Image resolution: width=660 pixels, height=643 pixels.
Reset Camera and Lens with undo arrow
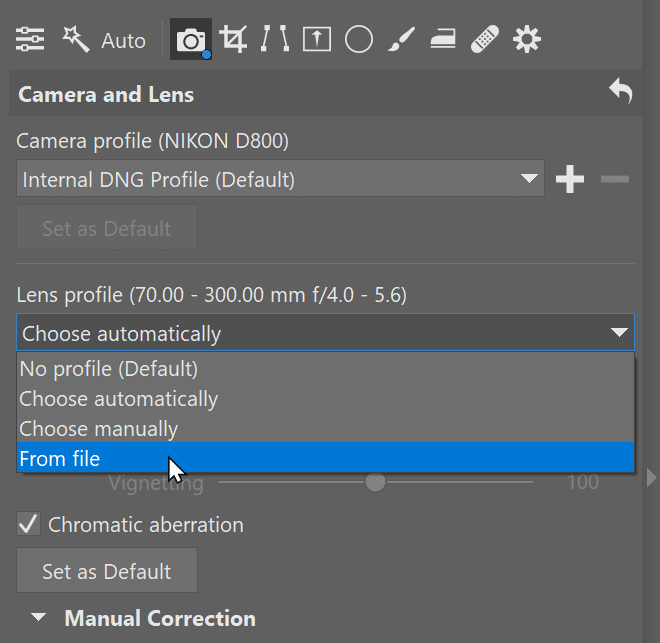pos(620,90)
